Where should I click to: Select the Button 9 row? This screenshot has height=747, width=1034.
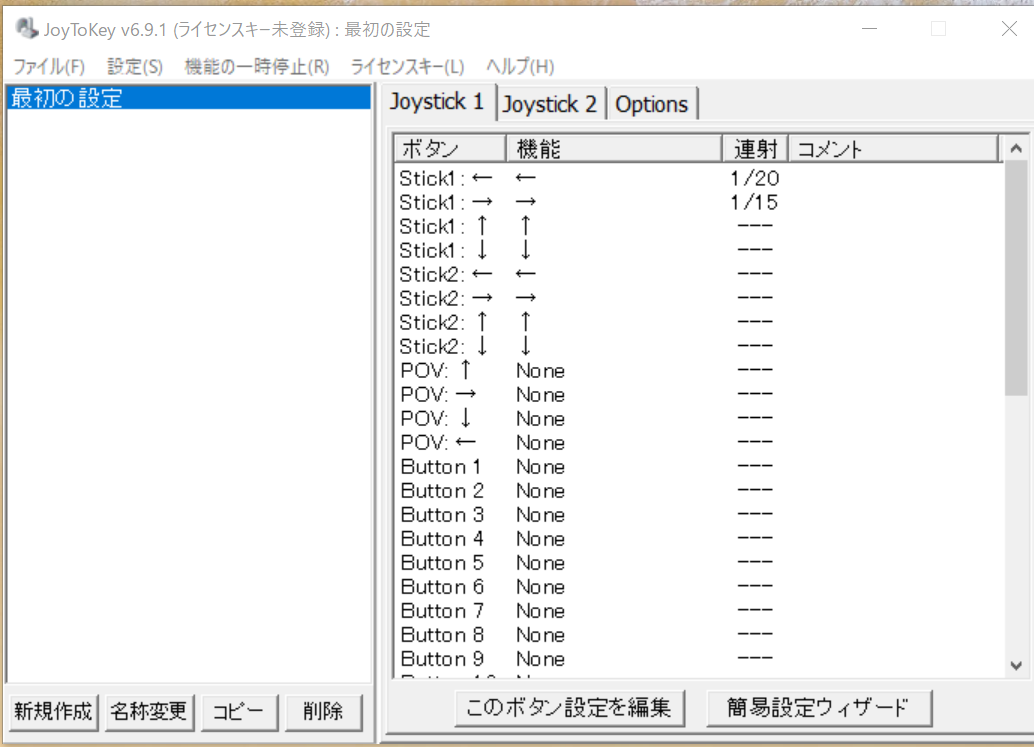[x=699, y=659]
